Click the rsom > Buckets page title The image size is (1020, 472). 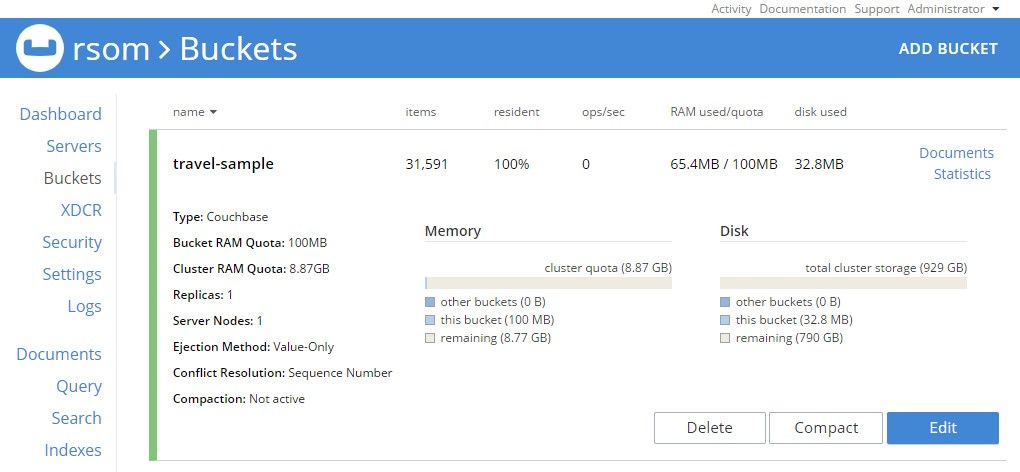[x=185, y=49]
